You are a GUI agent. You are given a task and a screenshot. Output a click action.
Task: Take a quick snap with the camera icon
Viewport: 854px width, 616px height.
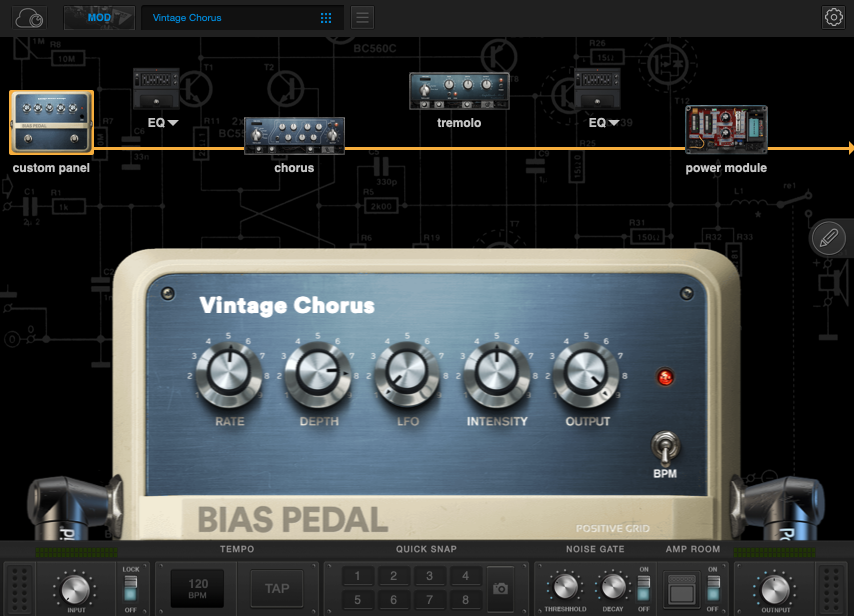click(x=500, y=588)
